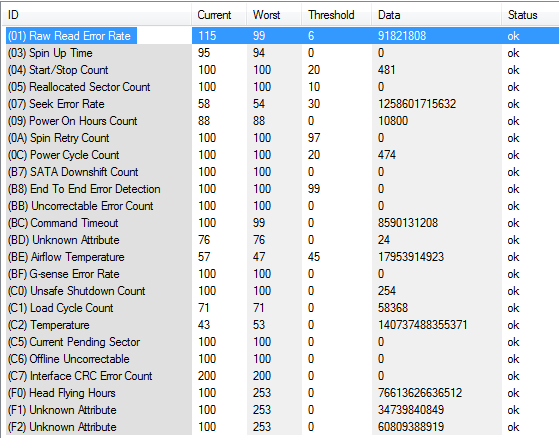The width and height of the screenshot is (559, 438).
Task: Select the (04) Start/Stop Count row
Action: click(281, 70)
